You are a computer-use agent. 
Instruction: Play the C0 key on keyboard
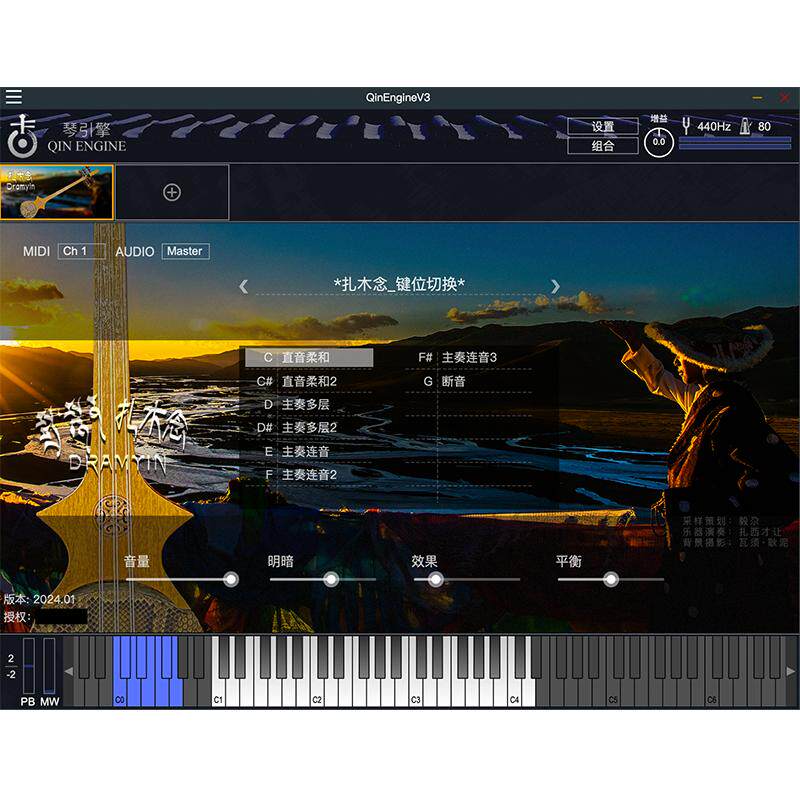pyautogui.click(x=120, y=694)
